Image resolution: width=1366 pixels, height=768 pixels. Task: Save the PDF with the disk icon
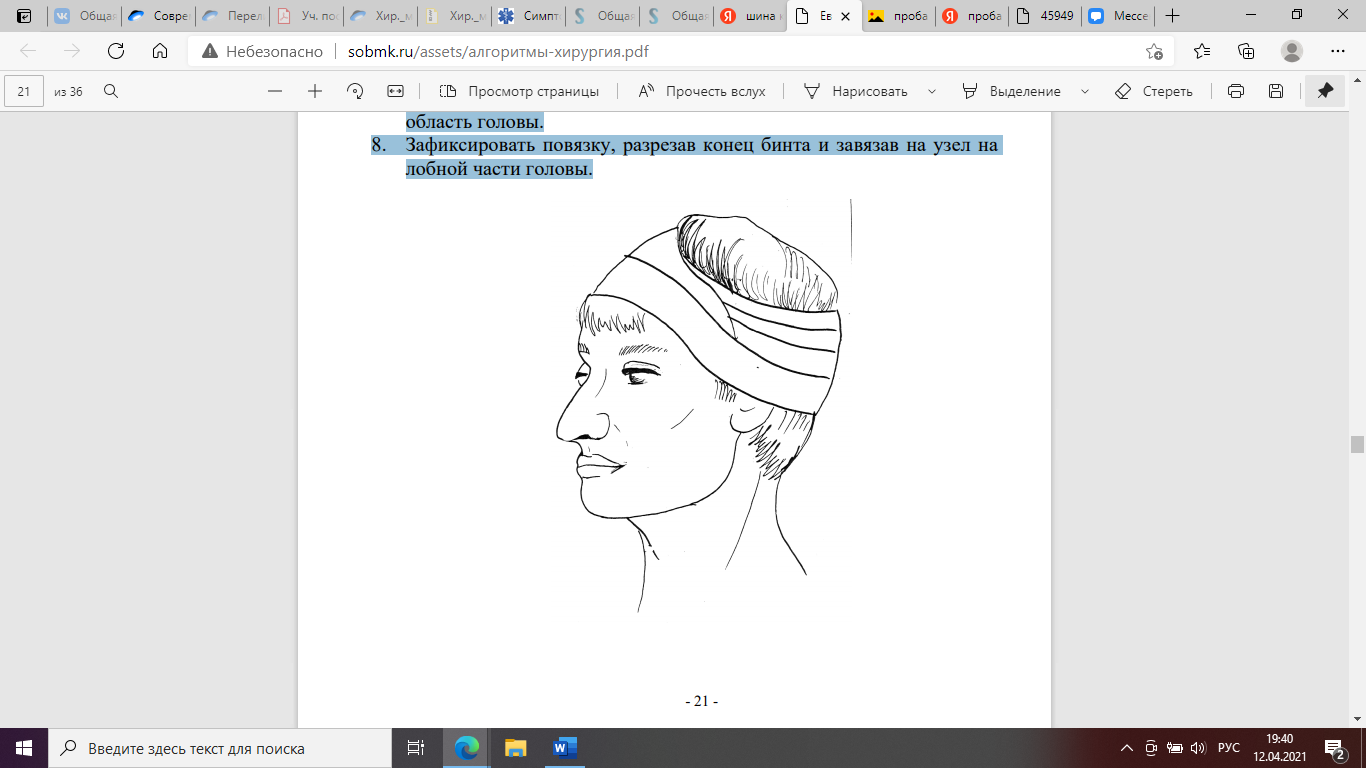click(x=1276, y=91)
